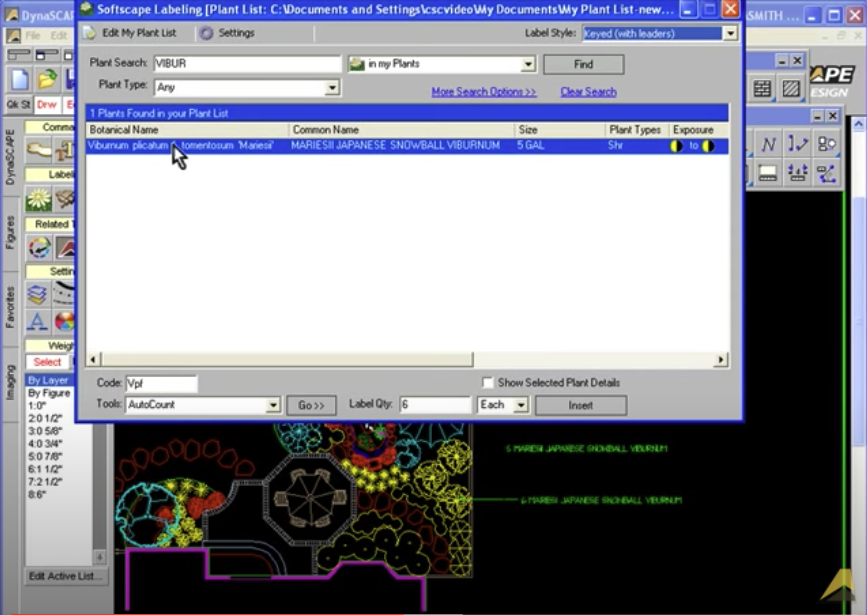Viewport: 867px width, 615px height.
Task: Click the open folder icon in DynaSCAPE toolbar
Action: [48, 80]
